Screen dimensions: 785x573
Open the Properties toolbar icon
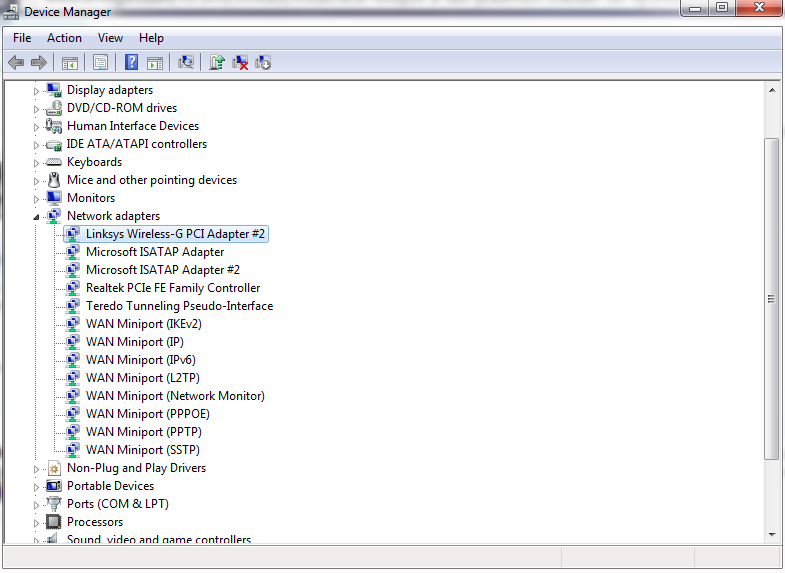pyautogui.click(x=100, y=63)
